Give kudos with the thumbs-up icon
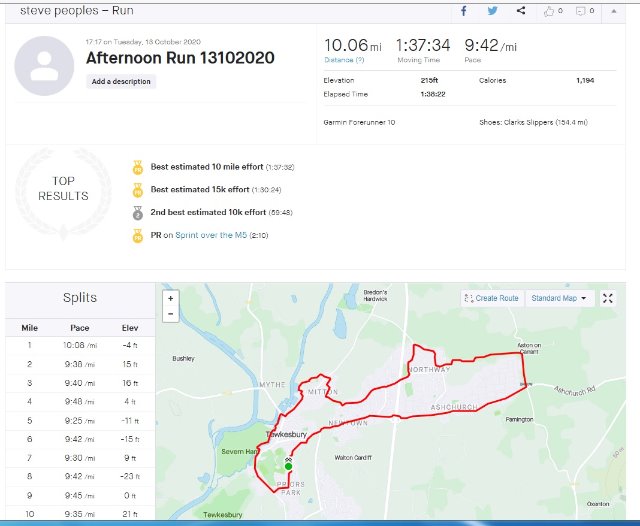This screenshot has width=640, height=526. (x=549, y=11)
